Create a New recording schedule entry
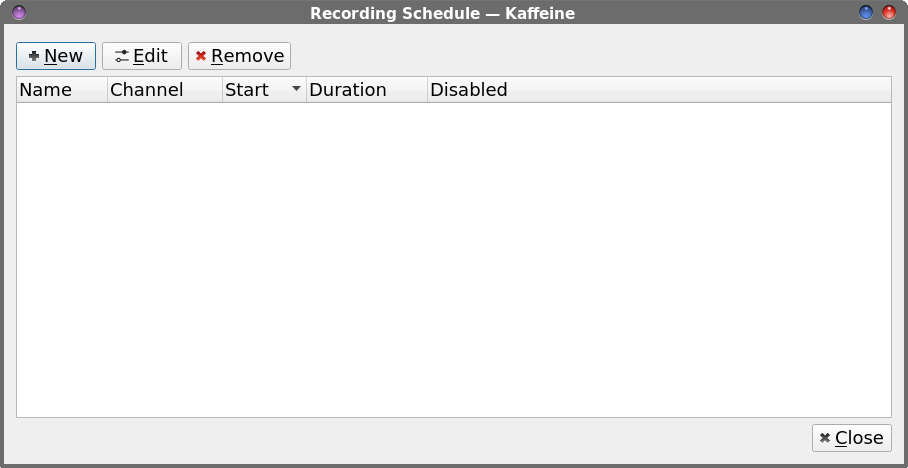The image size is (908, 468). click(x=56, y=56)
